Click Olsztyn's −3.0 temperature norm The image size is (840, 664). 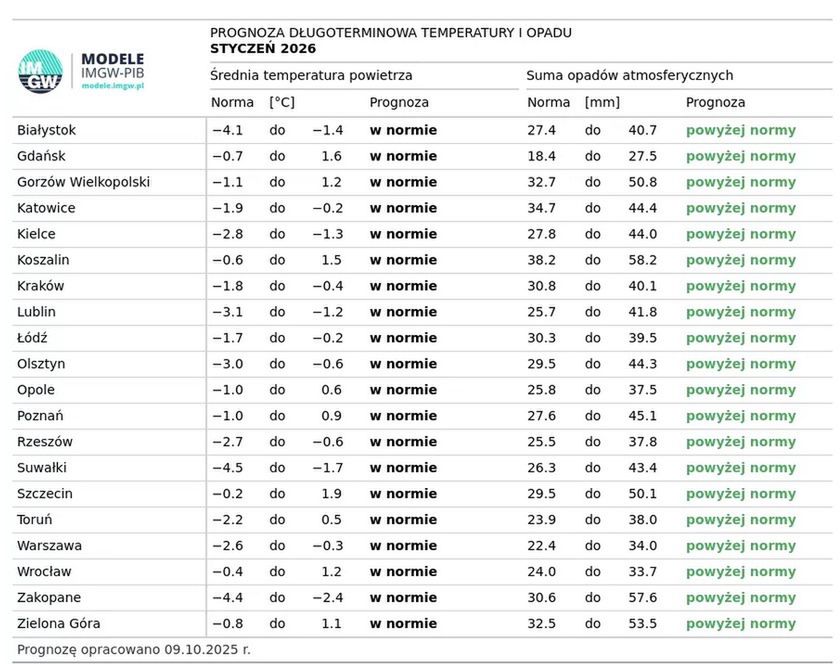pos(228,364)
